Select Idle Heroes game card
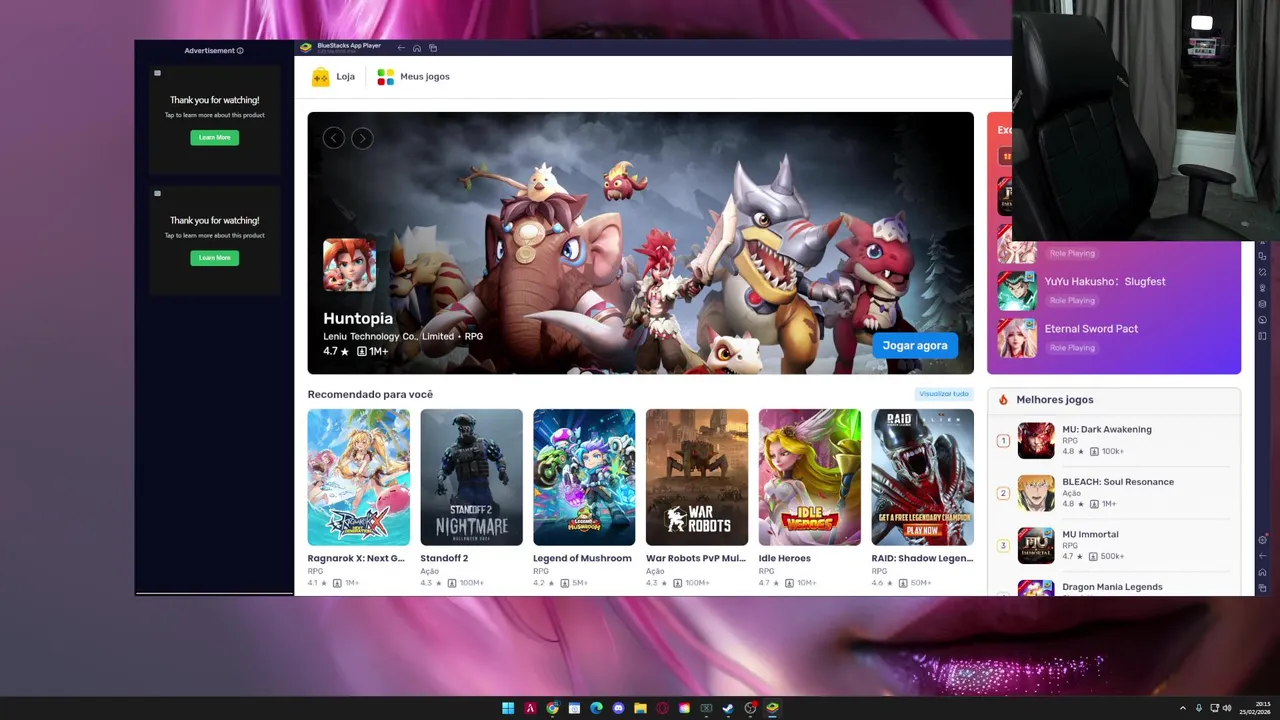The width and height of the screenshot is (1280, 720). 809,498
